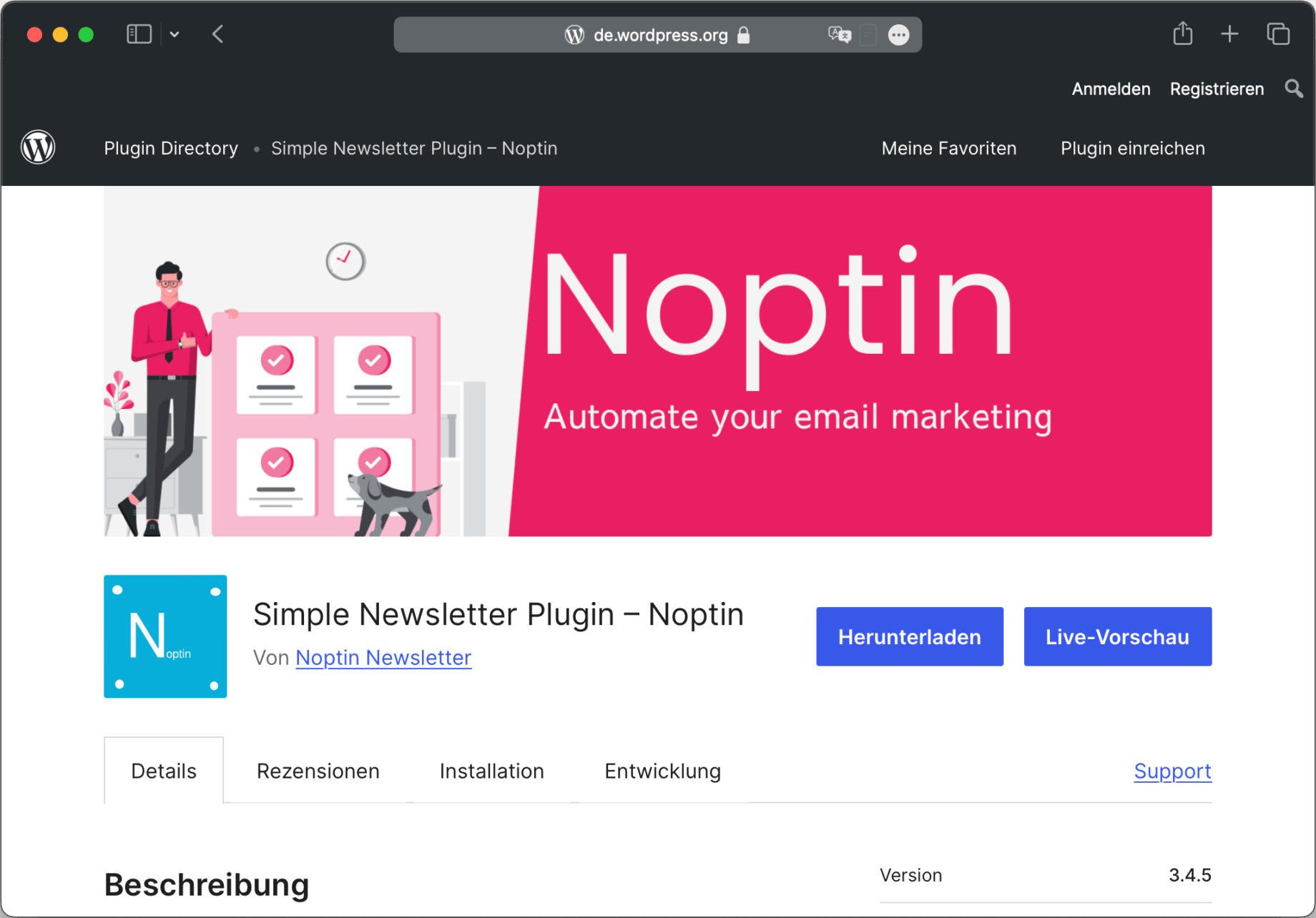Image resolution: width=1316 pixels, height=918 pixels.
Task: Click the back navigation arrow
Action: pos(217,34)
